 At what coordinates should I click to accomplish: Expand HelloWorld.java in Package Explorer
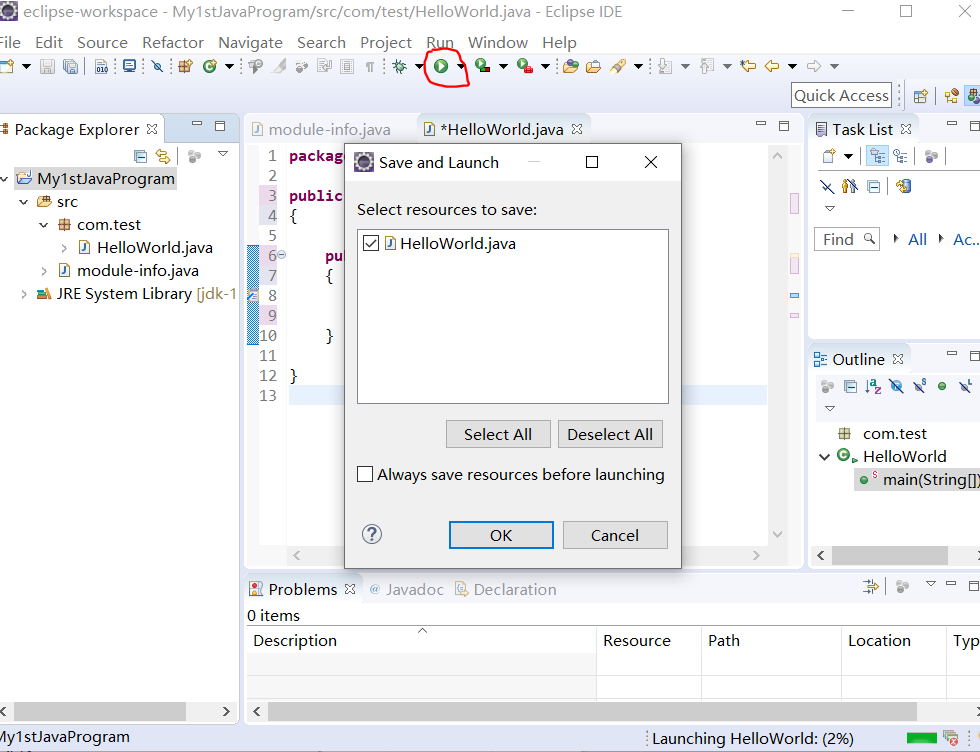tap(64, 248)
